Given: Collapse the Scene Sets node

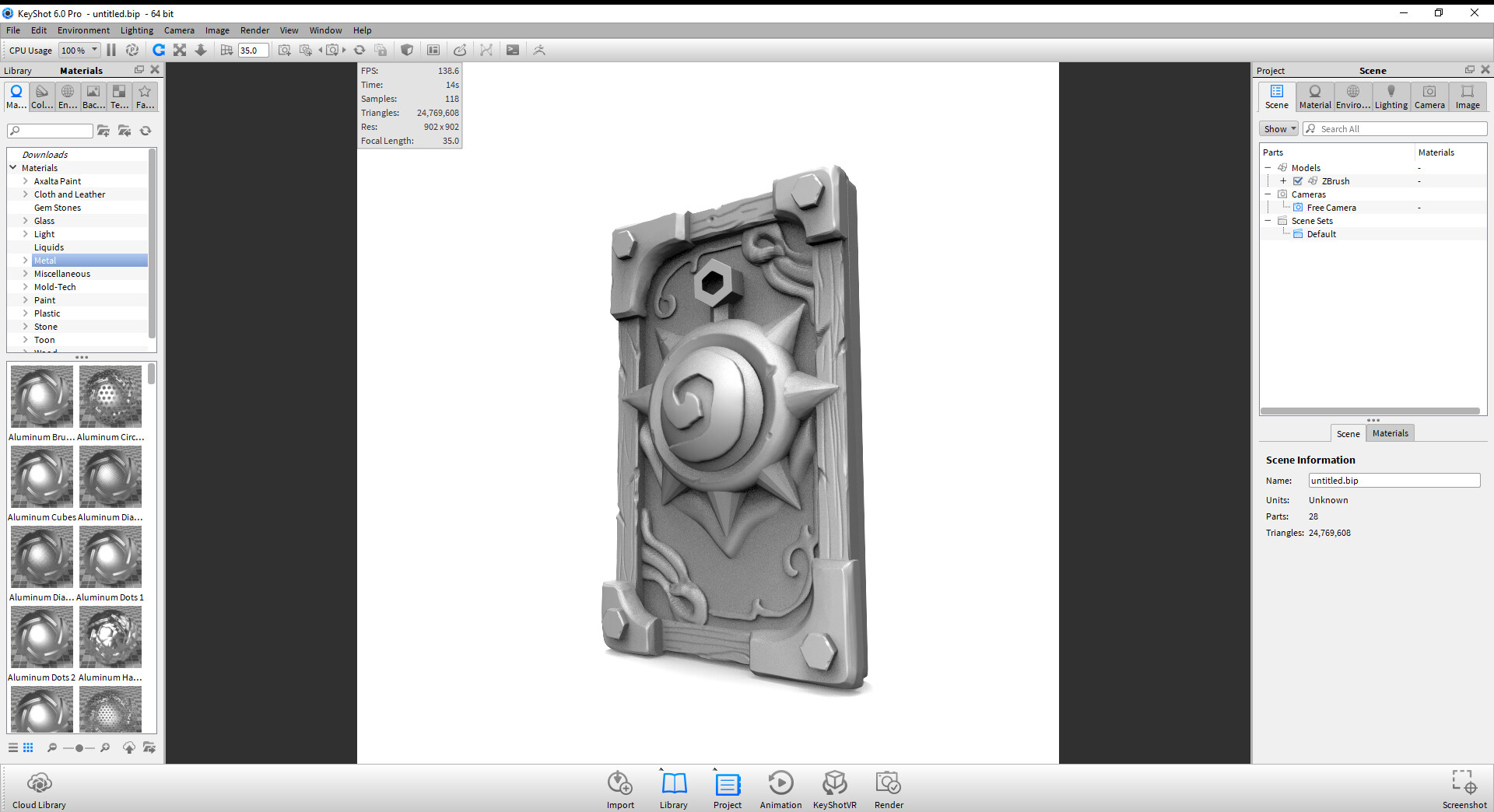Looking at the screenshot, I should click(x=1268, y=221).
